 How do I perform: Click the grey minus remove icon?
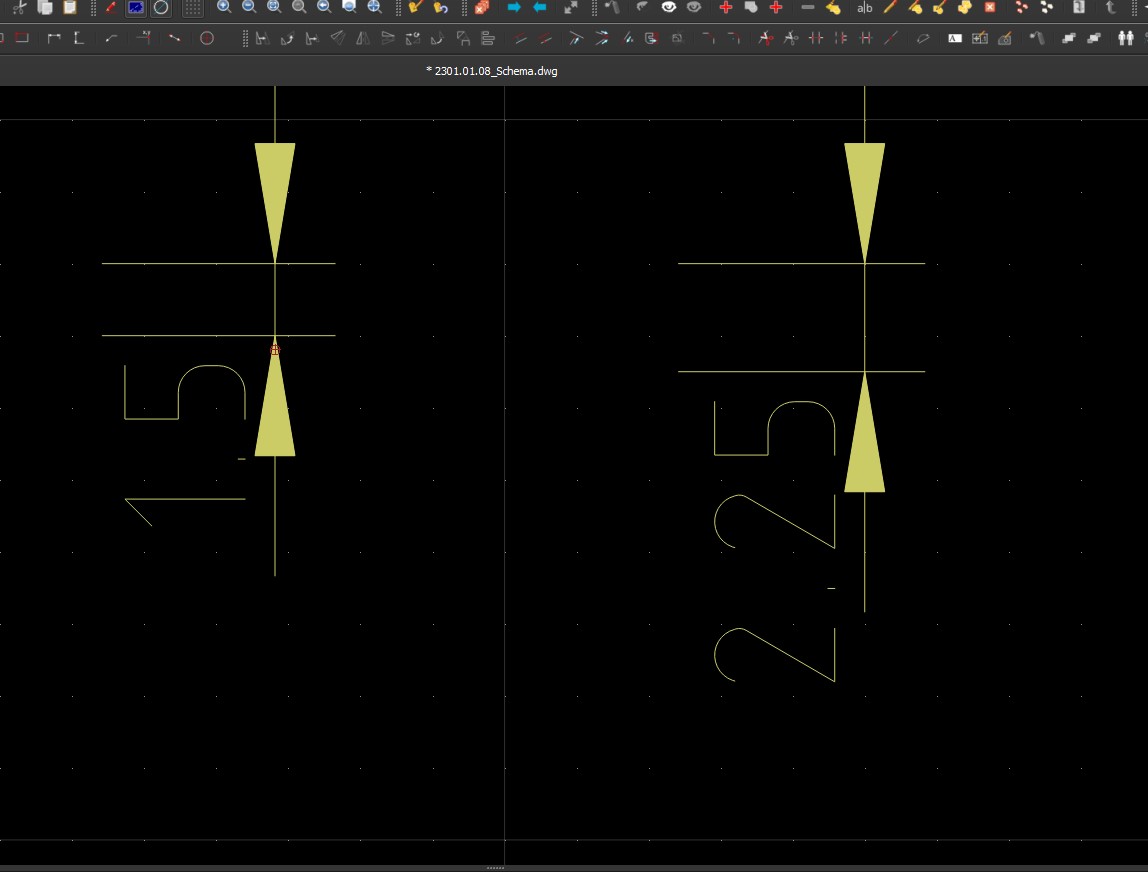[x=808, y=7]
